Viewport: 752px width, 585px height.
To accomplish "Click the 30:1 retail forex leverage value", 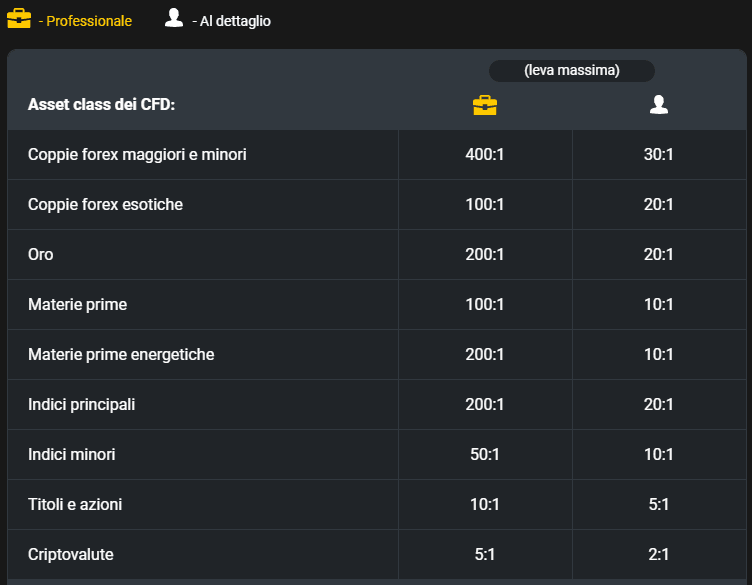I will 658,154.
